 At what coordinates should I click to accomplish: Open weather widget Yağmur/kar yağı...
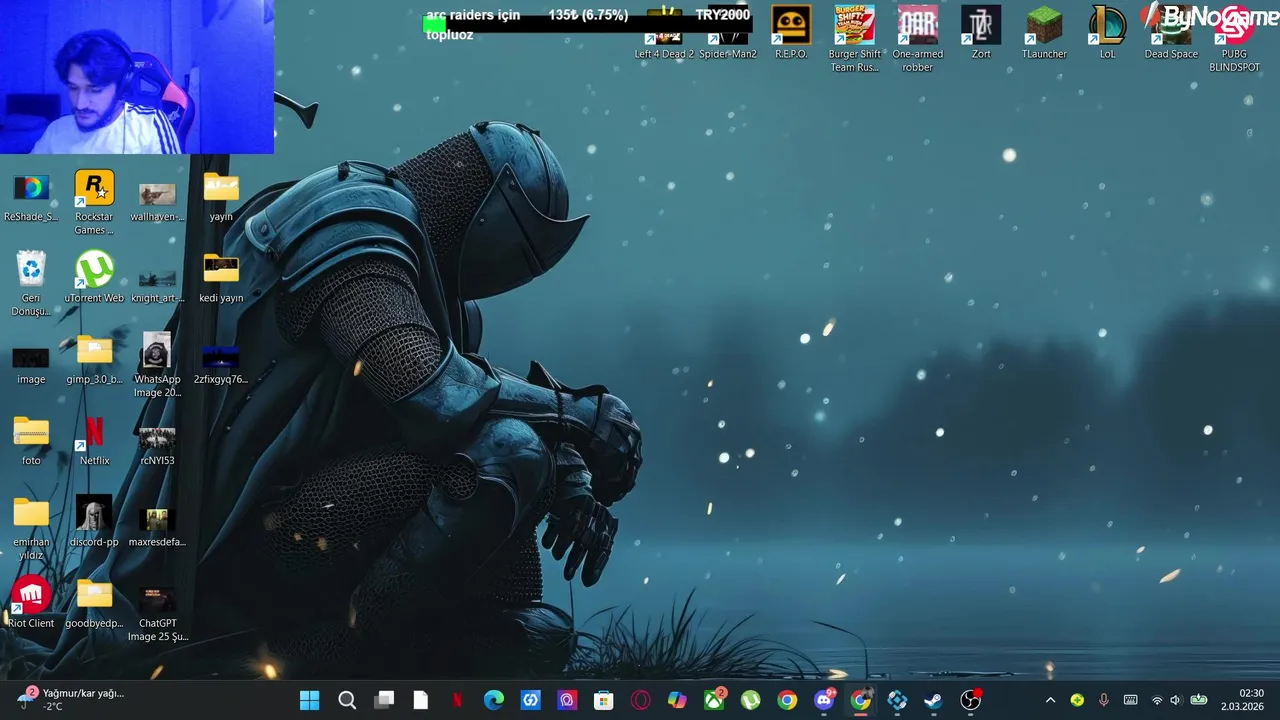(x=70, y=699)
